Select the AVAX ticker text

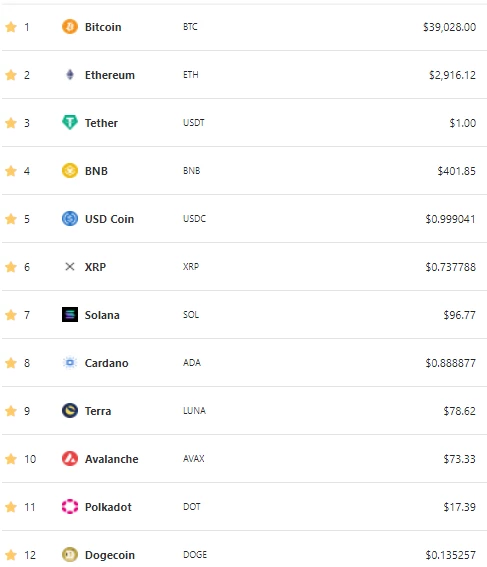193,459
